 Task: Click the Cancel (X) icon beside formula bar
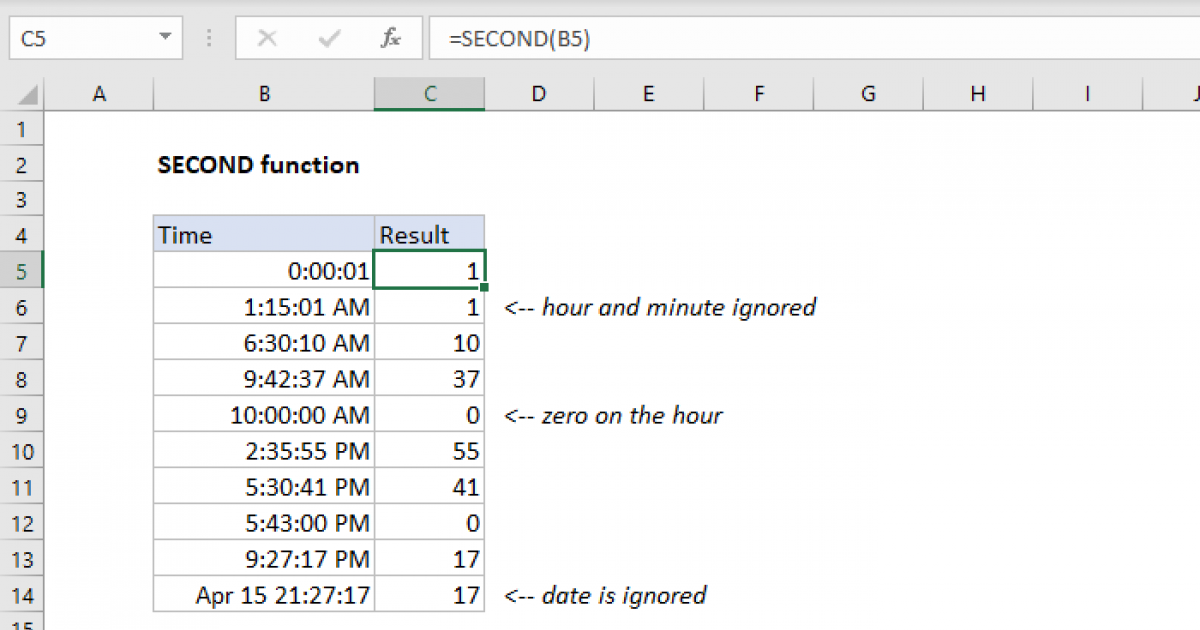267,38
